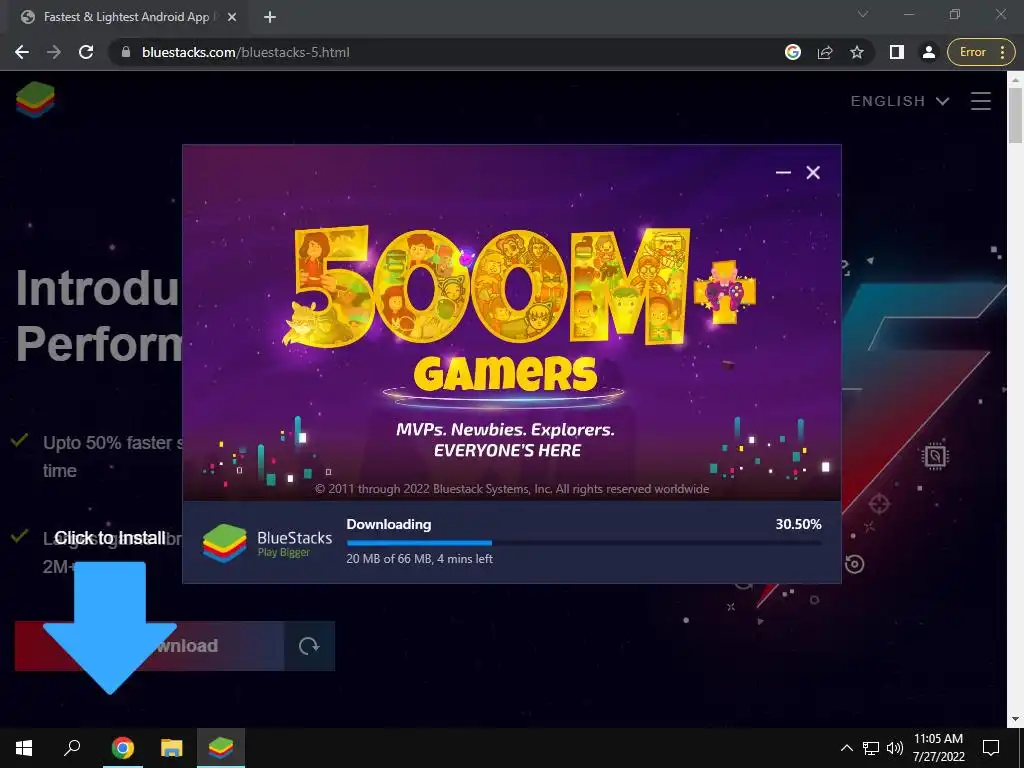Open volume control tray icon

pyautogui.click(x=895, y=748)
